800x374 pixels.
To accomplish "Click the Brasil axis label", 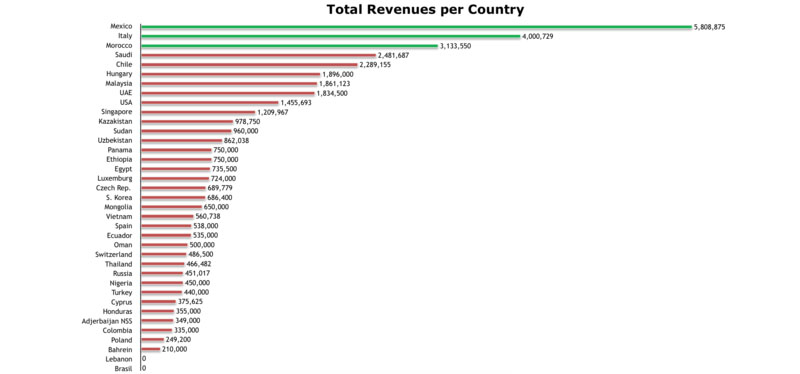I will pos(124,368).
